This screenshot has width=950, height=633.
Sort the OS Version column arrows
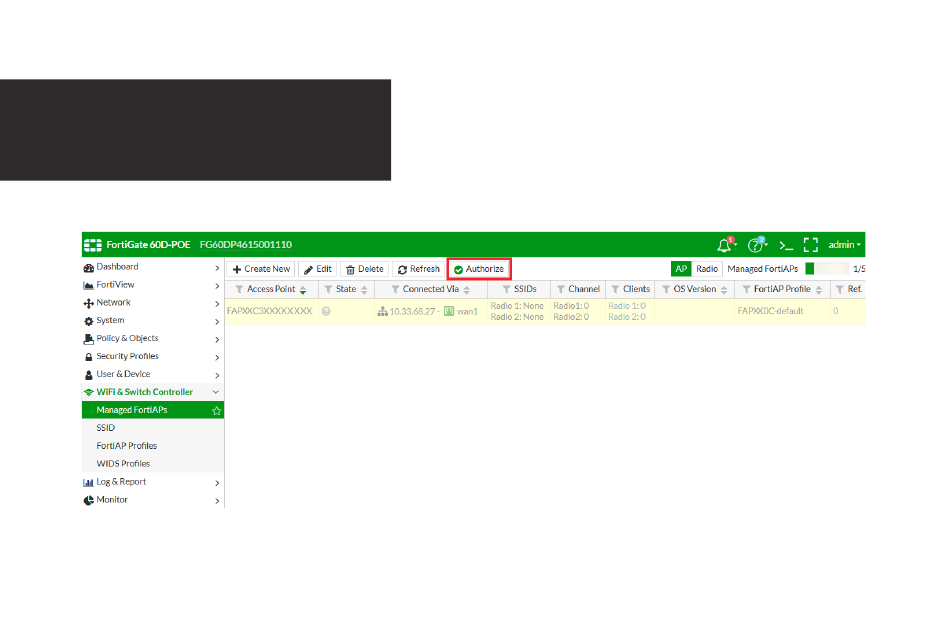(724, 290)
